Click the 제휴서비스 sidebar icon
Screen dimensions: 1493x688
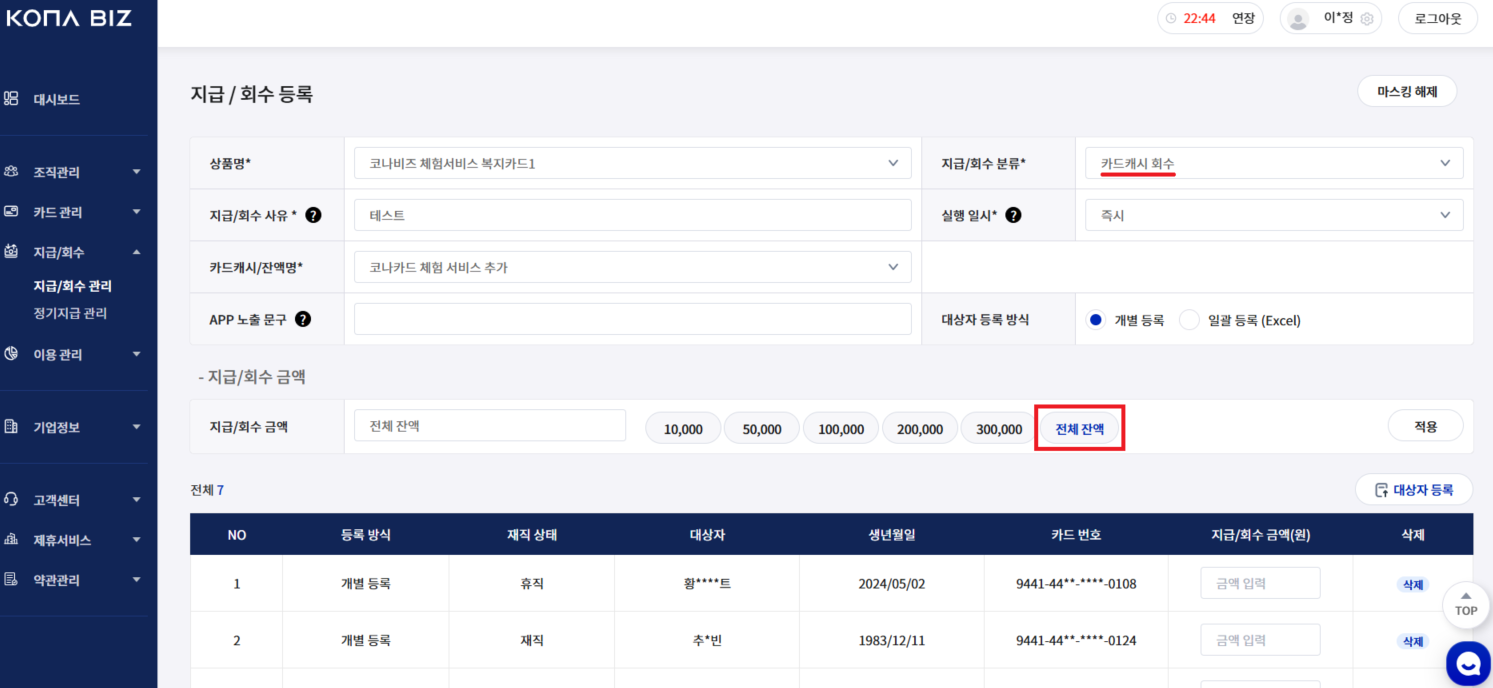coord(12,539)
